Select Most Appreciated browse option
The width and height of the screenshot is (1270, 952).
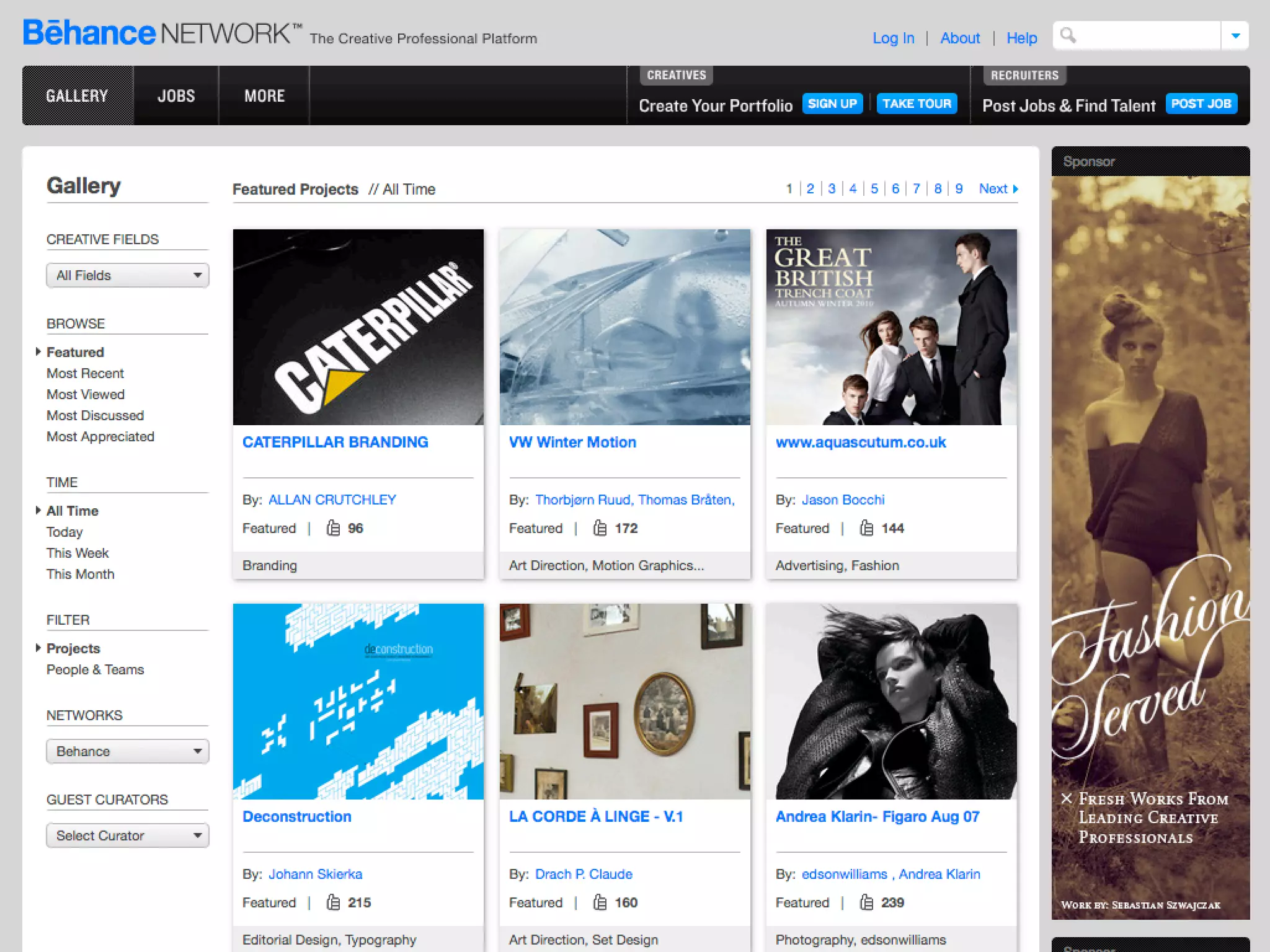pos(100,436)
